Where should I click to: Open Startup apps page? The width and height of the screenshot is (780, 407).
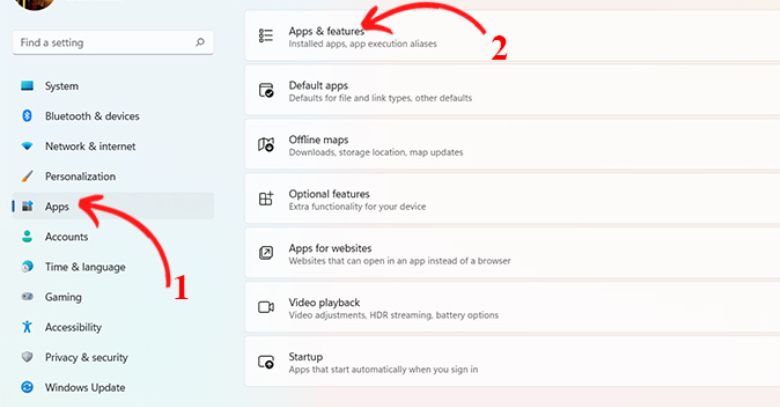click(x=512, y=362)
